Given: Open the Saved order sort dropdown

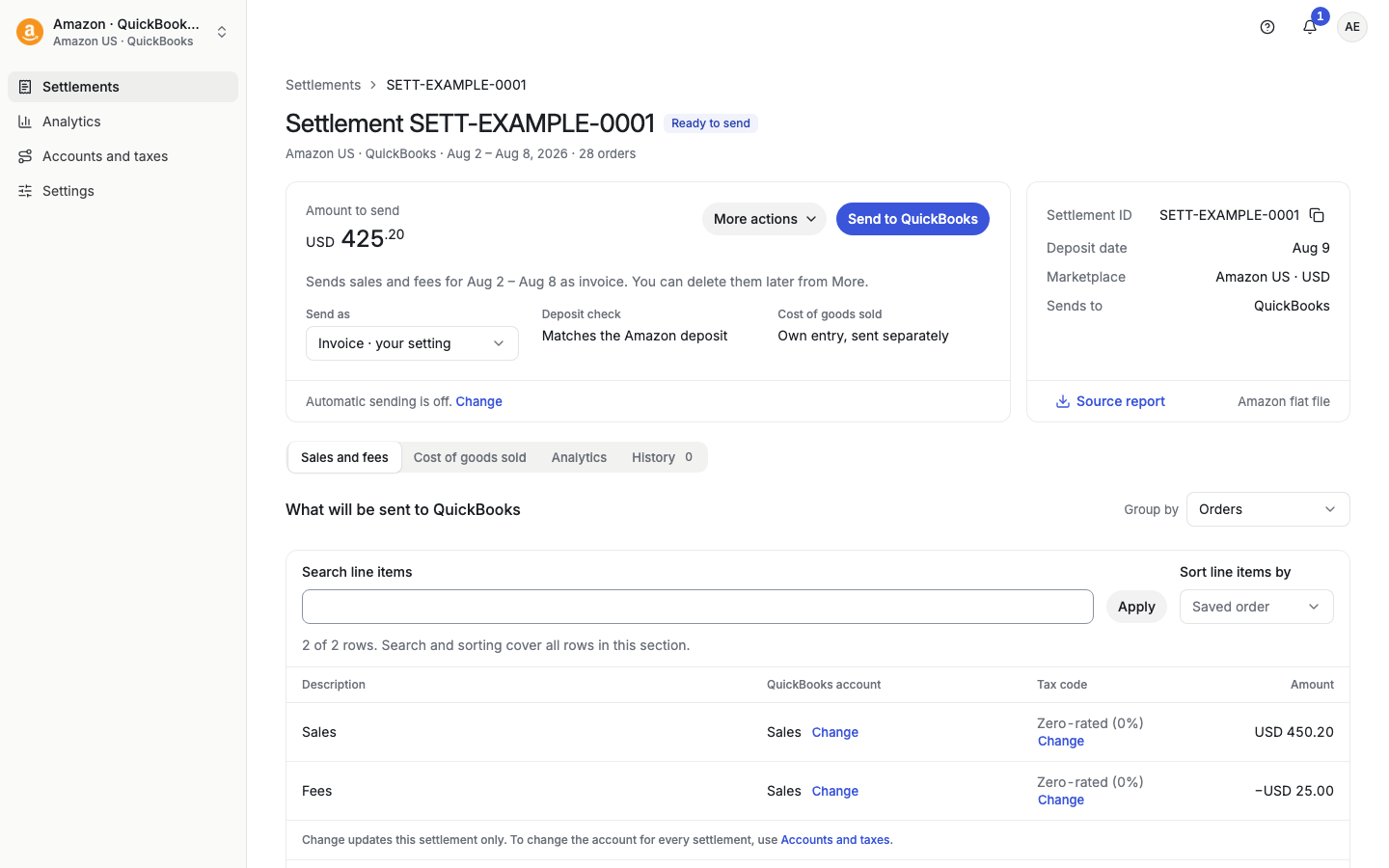Looking at the screenshot, I should click(1256, 607).
